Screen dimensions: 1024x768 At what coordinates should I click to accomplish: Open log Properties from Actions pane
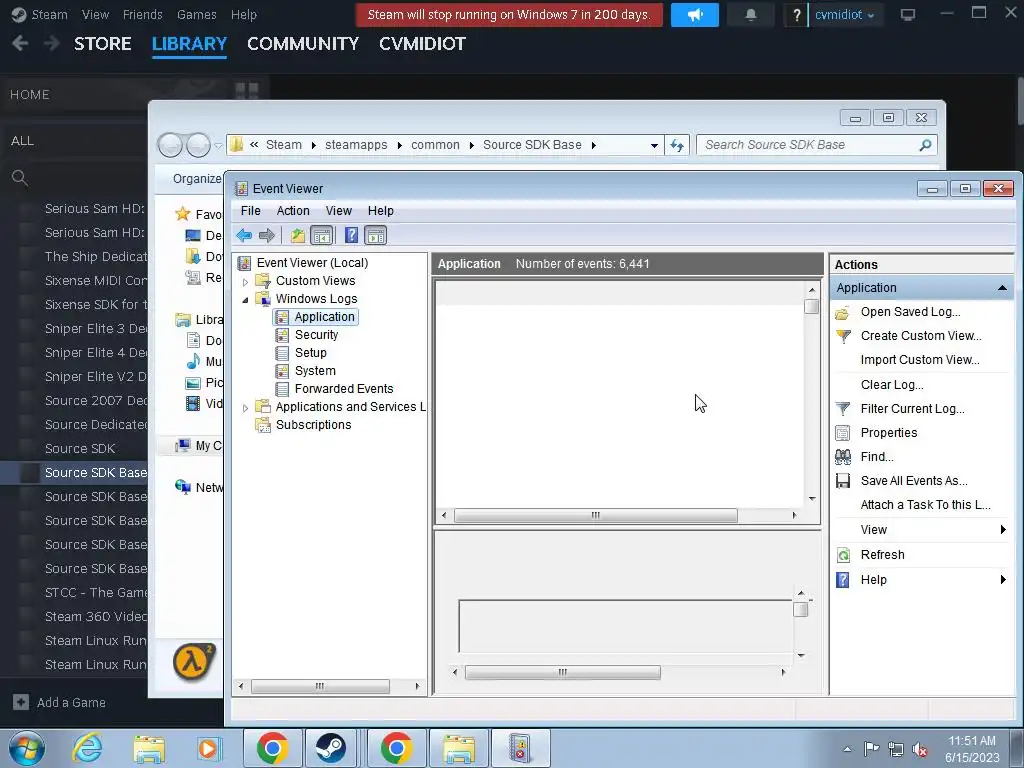point(889,433)
